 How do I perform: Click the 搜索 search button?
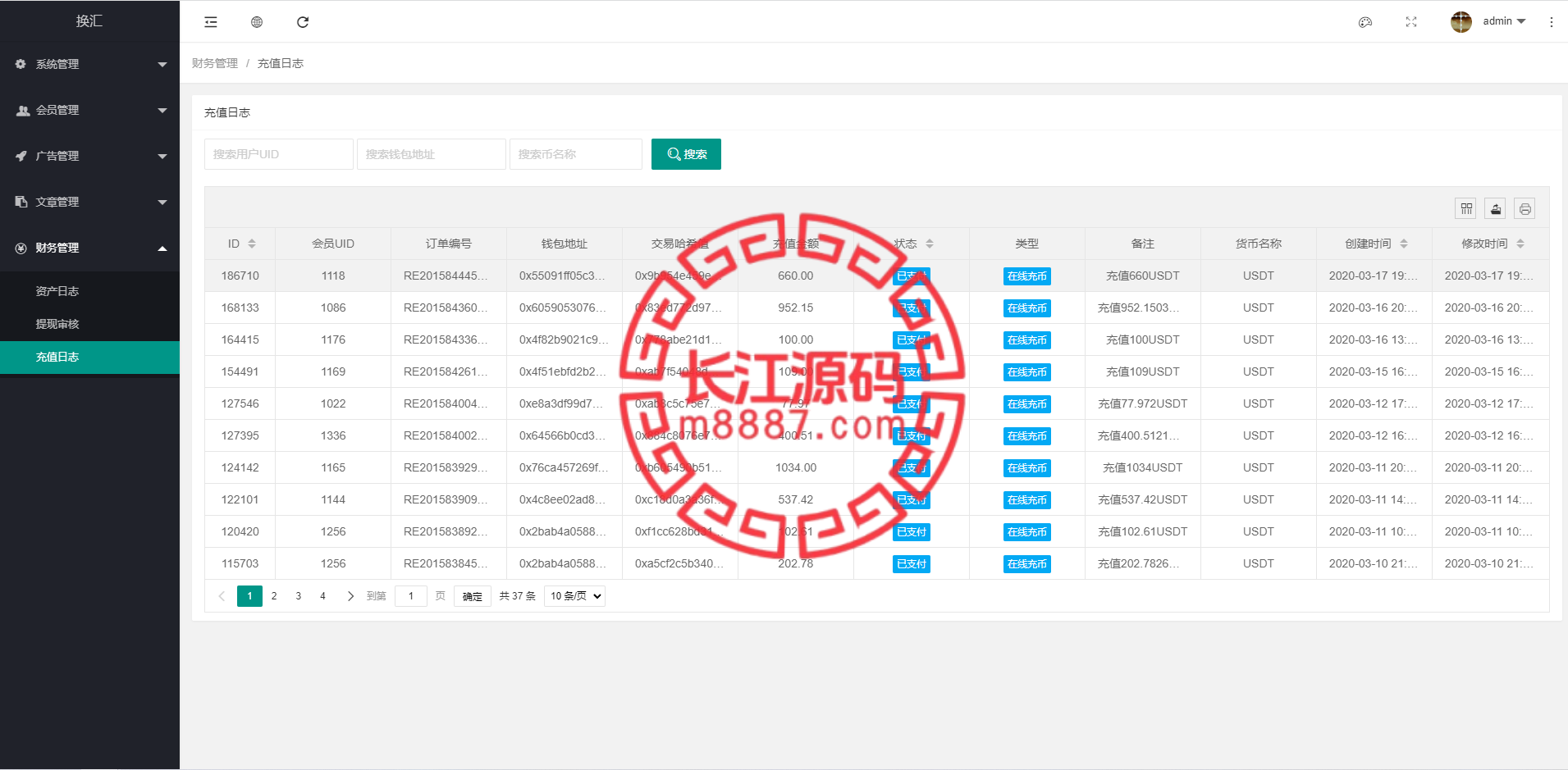[686, 154]
